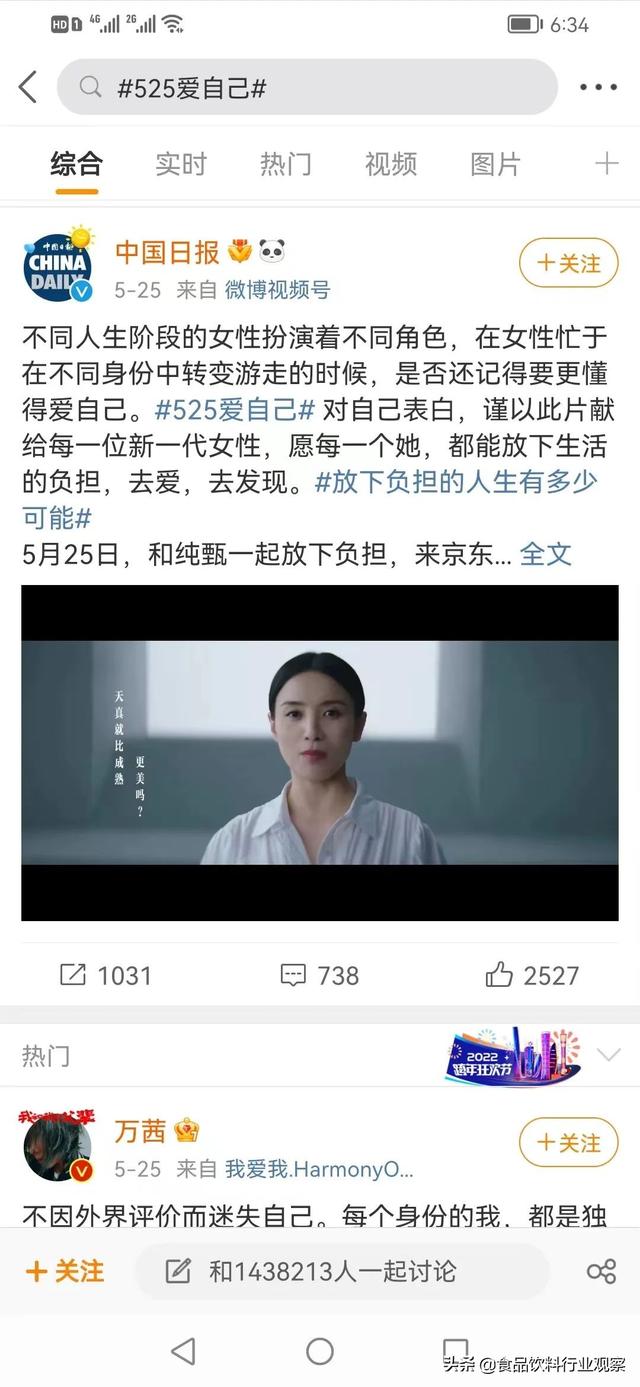Open 微博视频号 source link
This screenshot has height=1387, width=640.
[277, 290]
